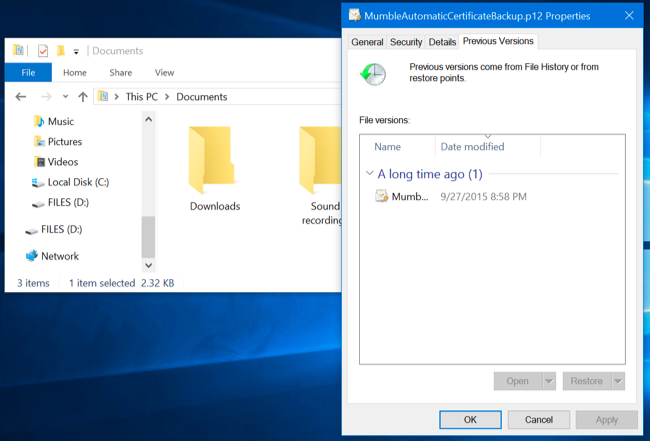Open the Details tab in Properties
This screenshot has width=650, height=441.
(442, 42)
